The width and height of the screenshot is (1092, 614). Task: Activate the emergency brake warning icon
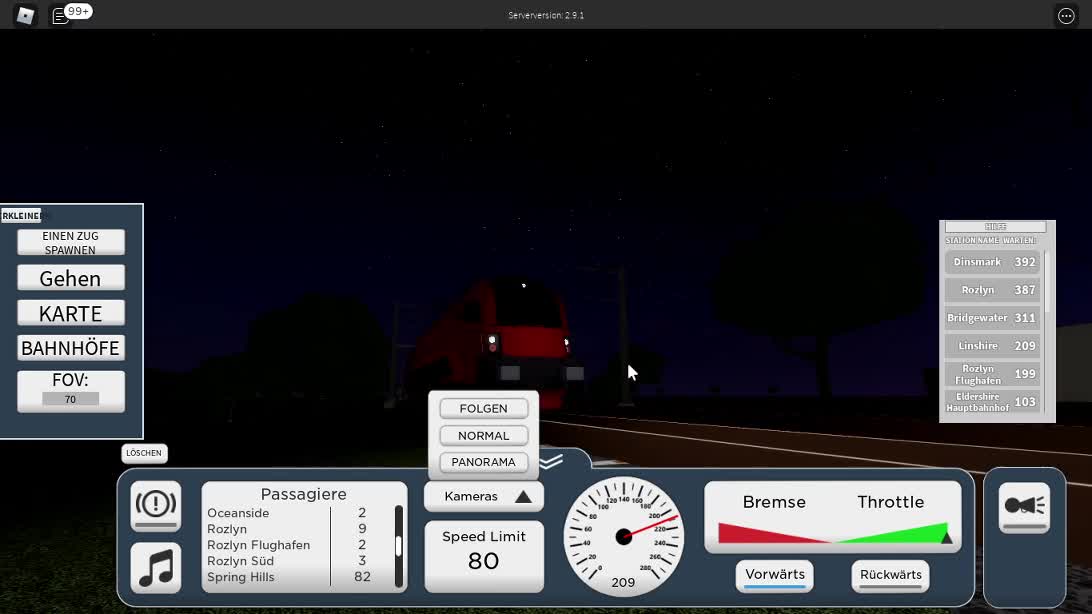155,505
